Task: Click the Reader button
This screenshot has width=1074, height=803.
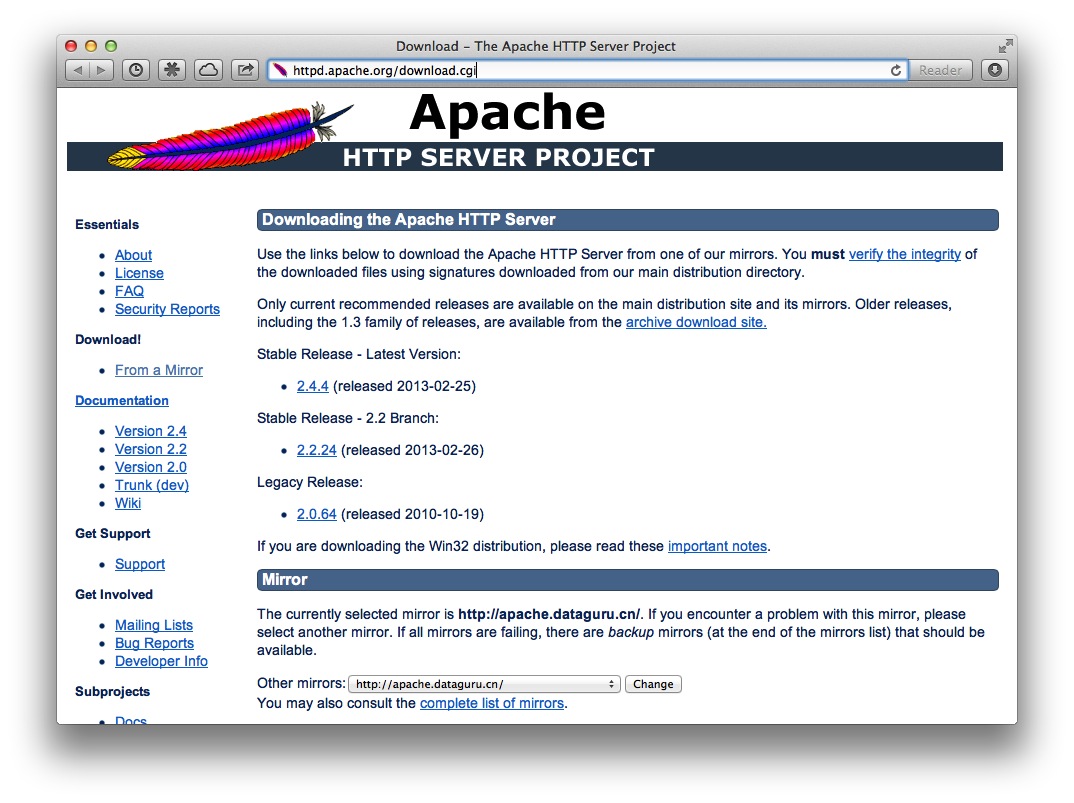Action: tap(940, 70)
